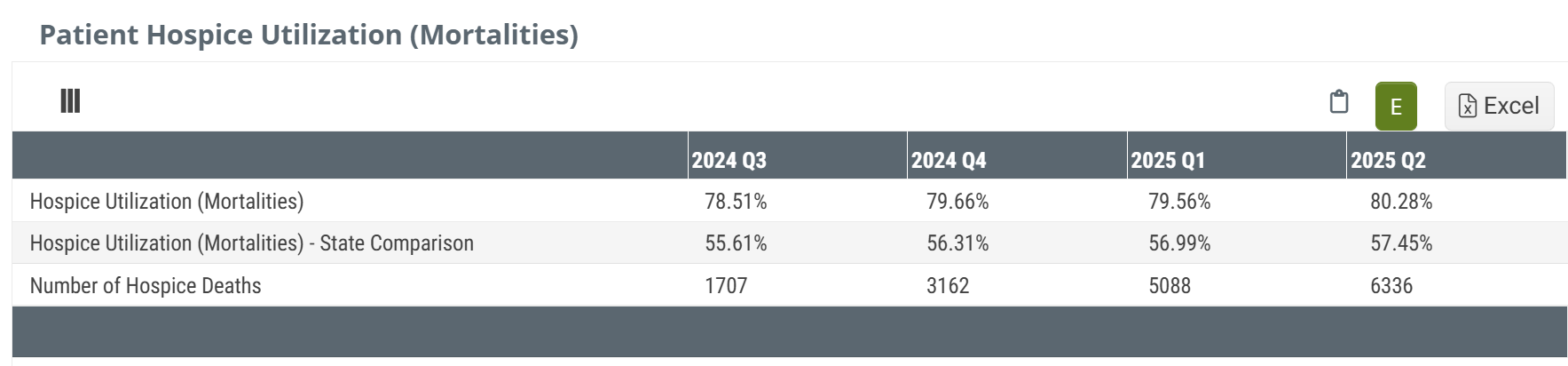Select the Hospice Utilization (Mortalities) row label
This screenshot has height=366, width=1568.
coord(167,202)
